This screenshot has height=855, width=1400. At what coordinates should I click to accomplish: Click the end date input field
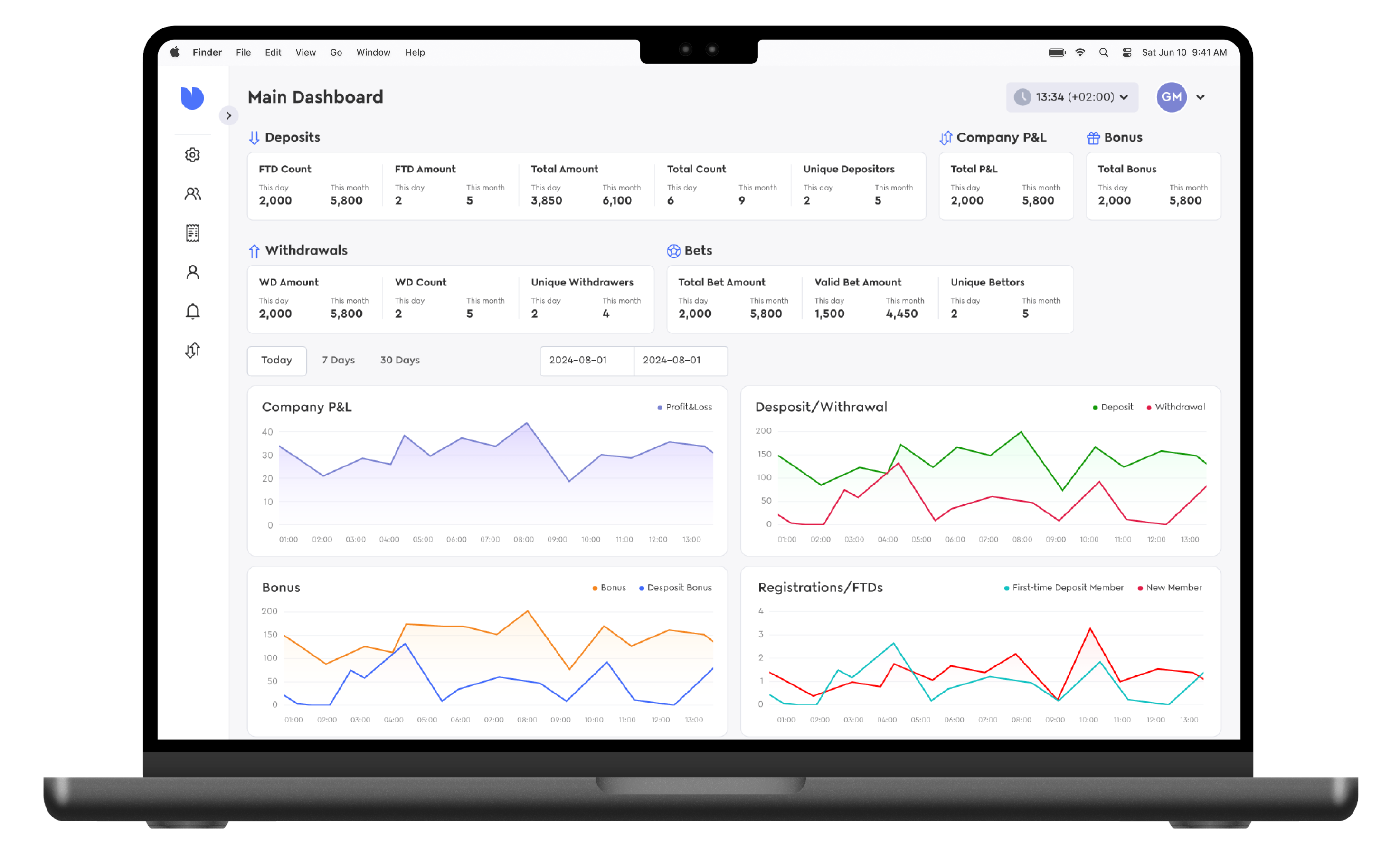681,361
